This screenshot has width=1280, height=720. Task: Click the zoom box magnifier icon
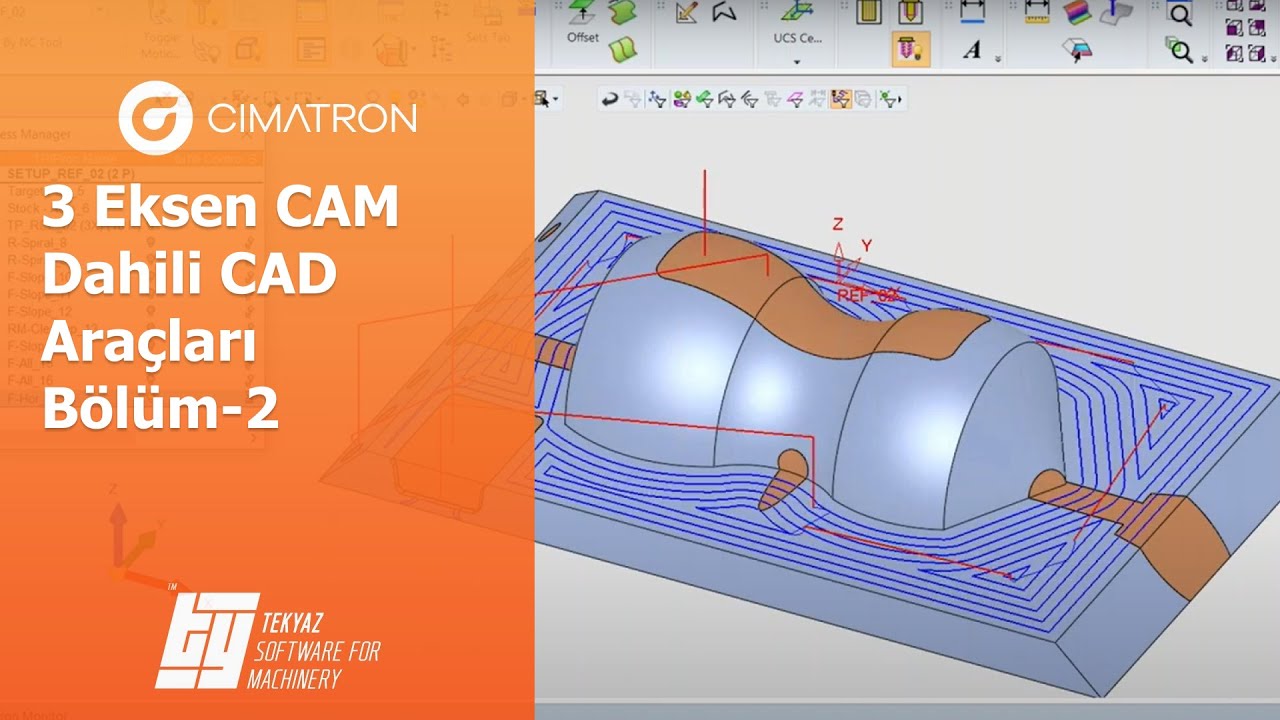tap(1180, 49)
